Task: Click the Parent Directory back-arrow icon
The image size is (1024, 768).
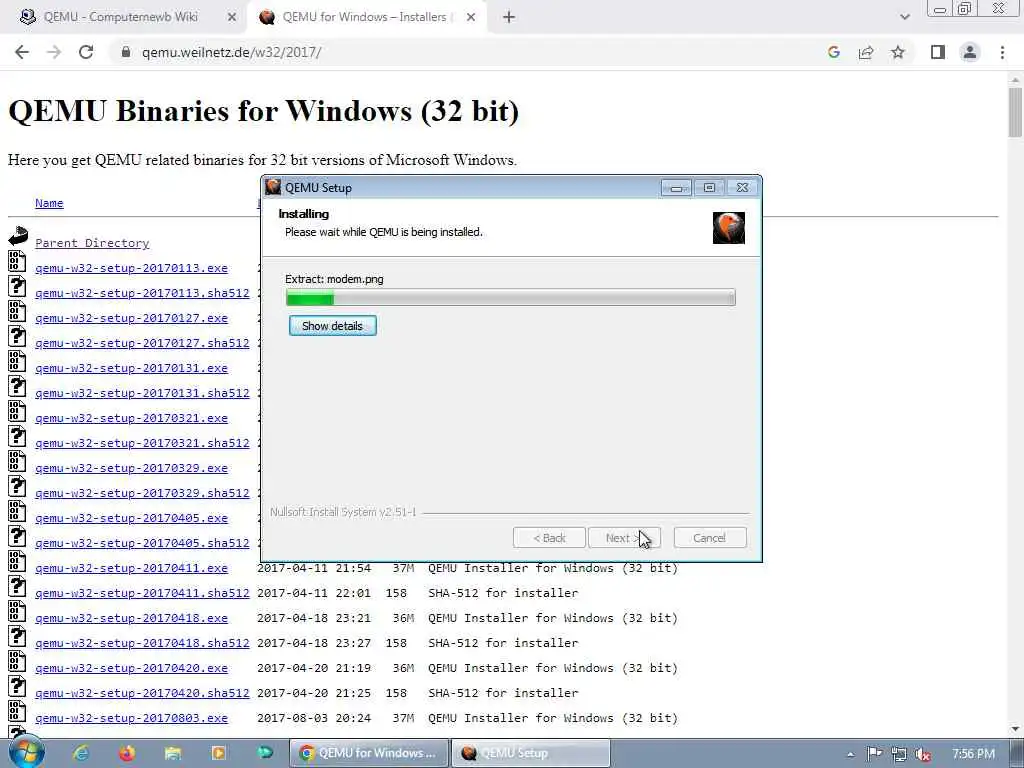Action: pyautogui.click(x=18, y=236)
